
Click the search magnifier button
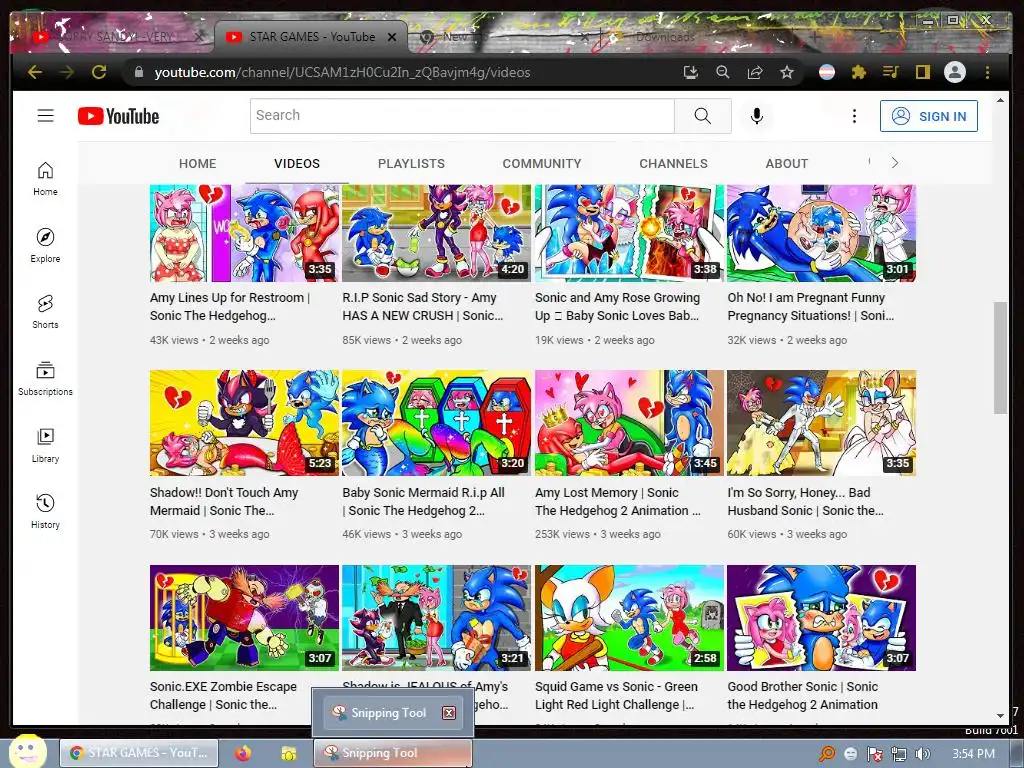(703, 116)
